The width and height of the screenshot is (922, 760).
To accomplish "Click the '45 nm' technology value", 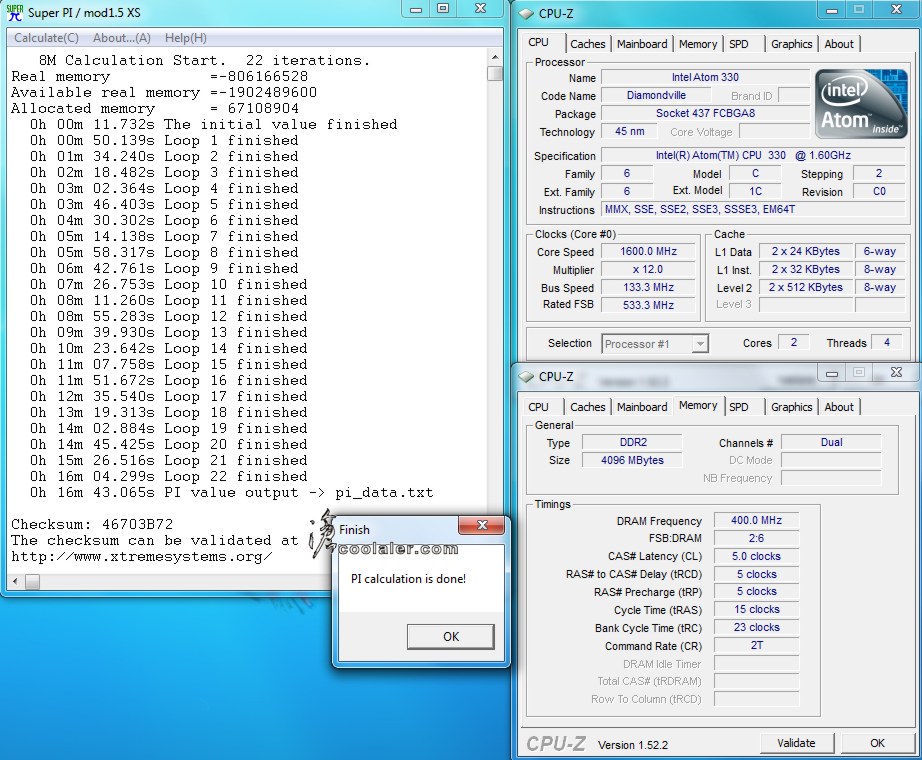I will pos(629,131).
